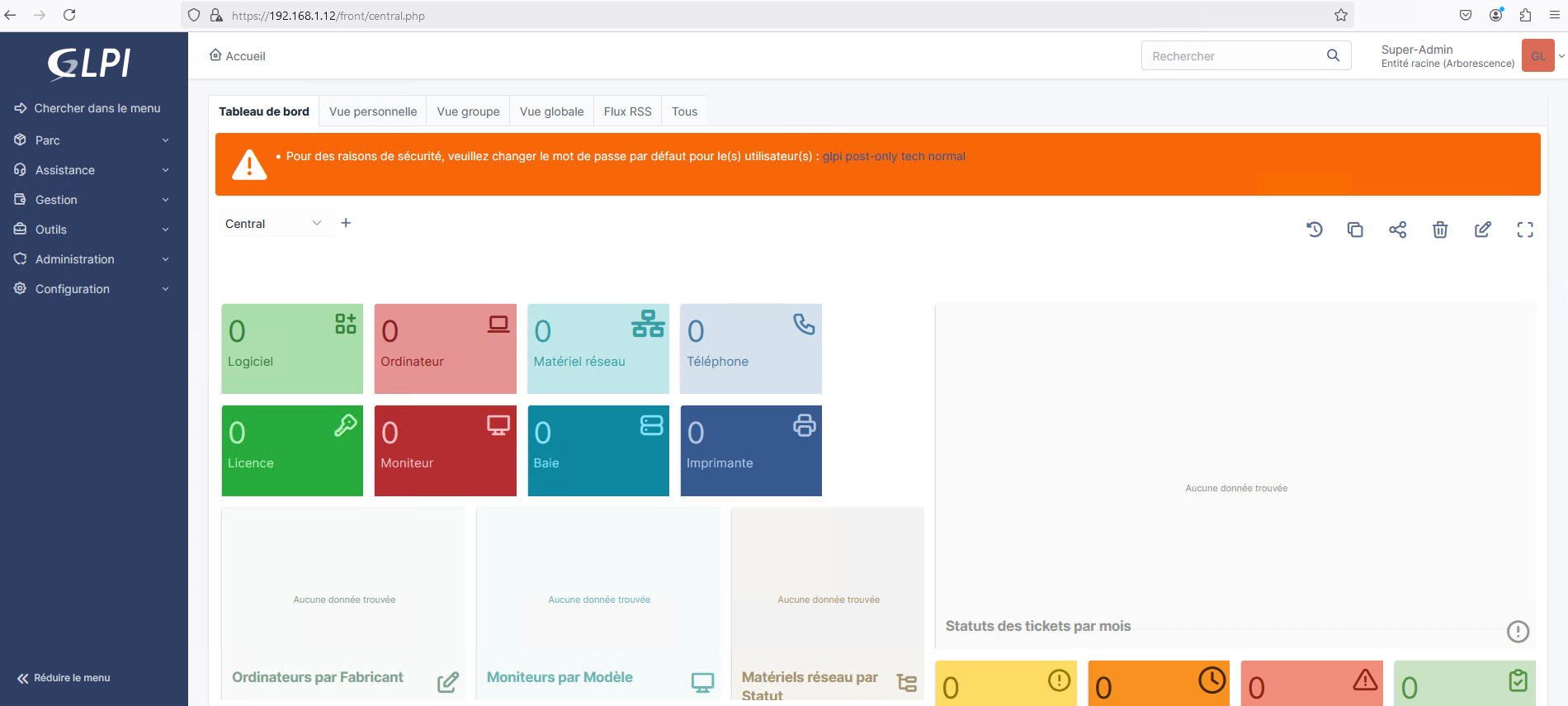Image resolution: width=1568 pixels, height=706 pixels.
Task: Switch to the Flux RSS tab
Action: click(627, 111)
